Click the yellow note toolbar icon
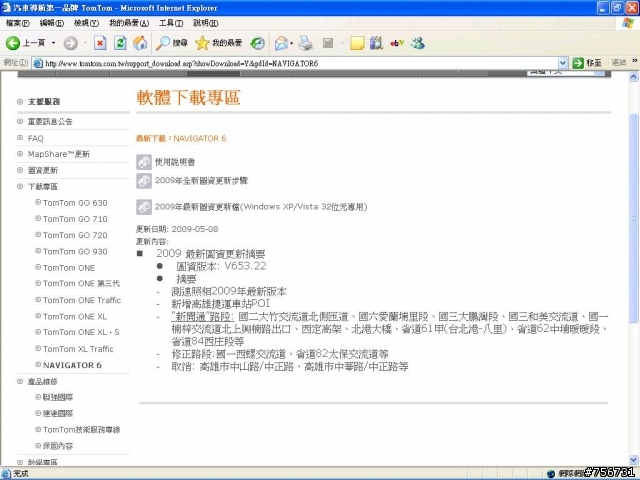640x480 pixels. 357,43
